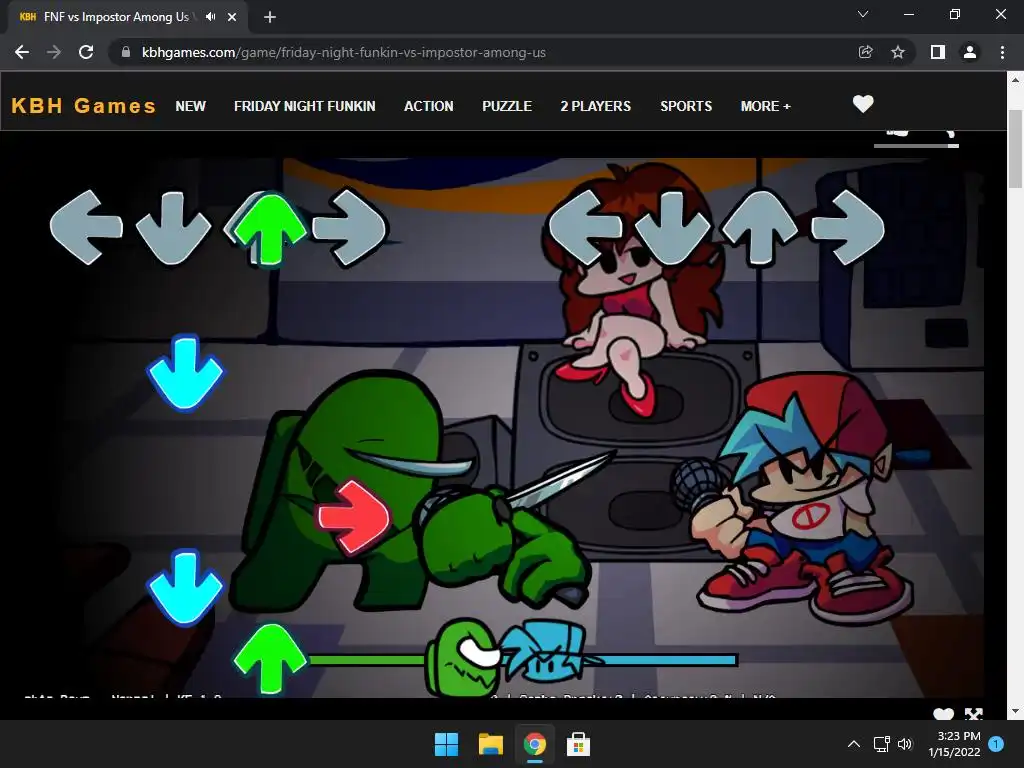Viewport: 1024px width, 768px height.
Task: Open File Explorer from the taskbar
Action: tap(490, 744)
